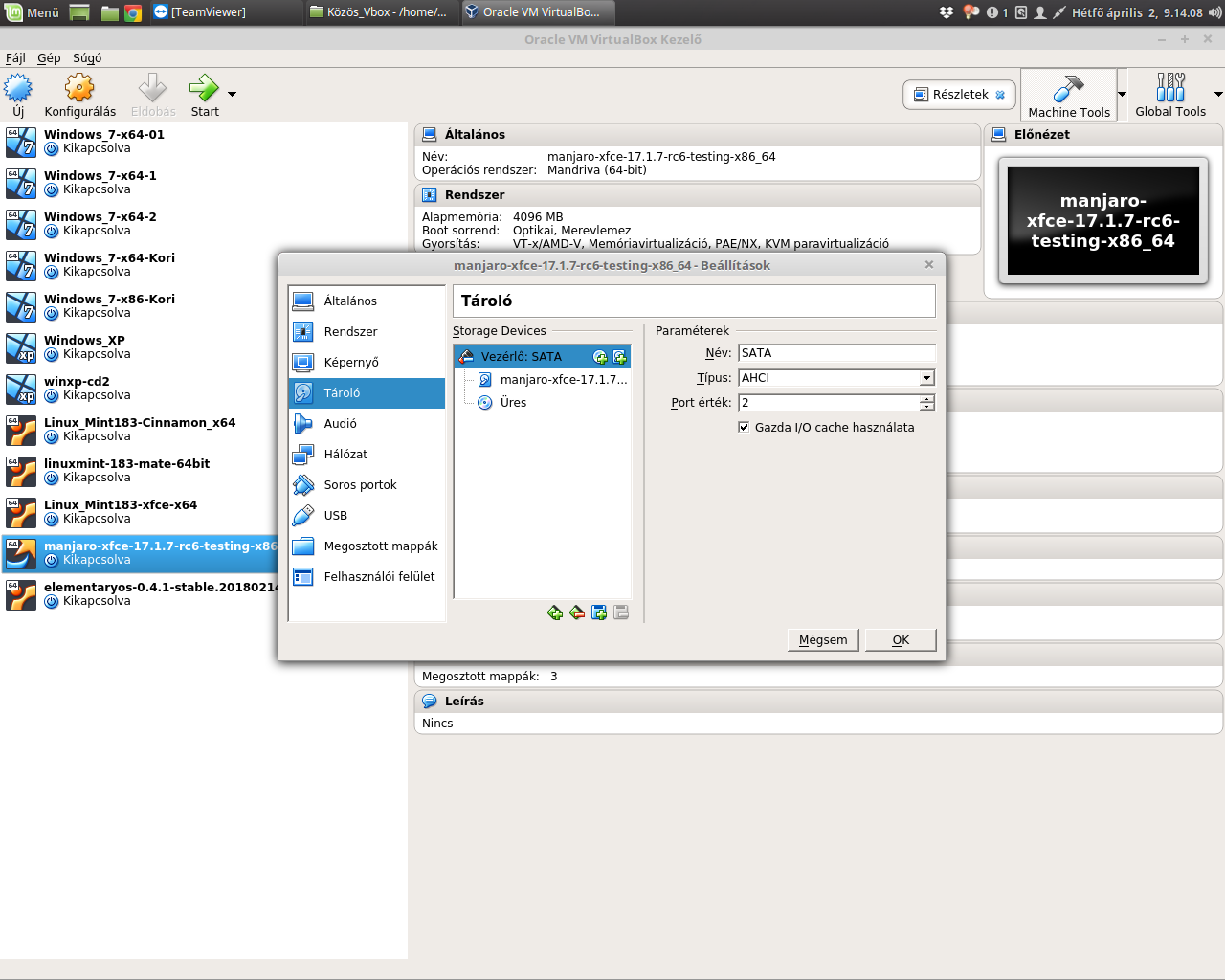Viewport: 1225px width, 980px height.
Task: Select the Vezérlő: SATA controller row
Action: point(542,357)
